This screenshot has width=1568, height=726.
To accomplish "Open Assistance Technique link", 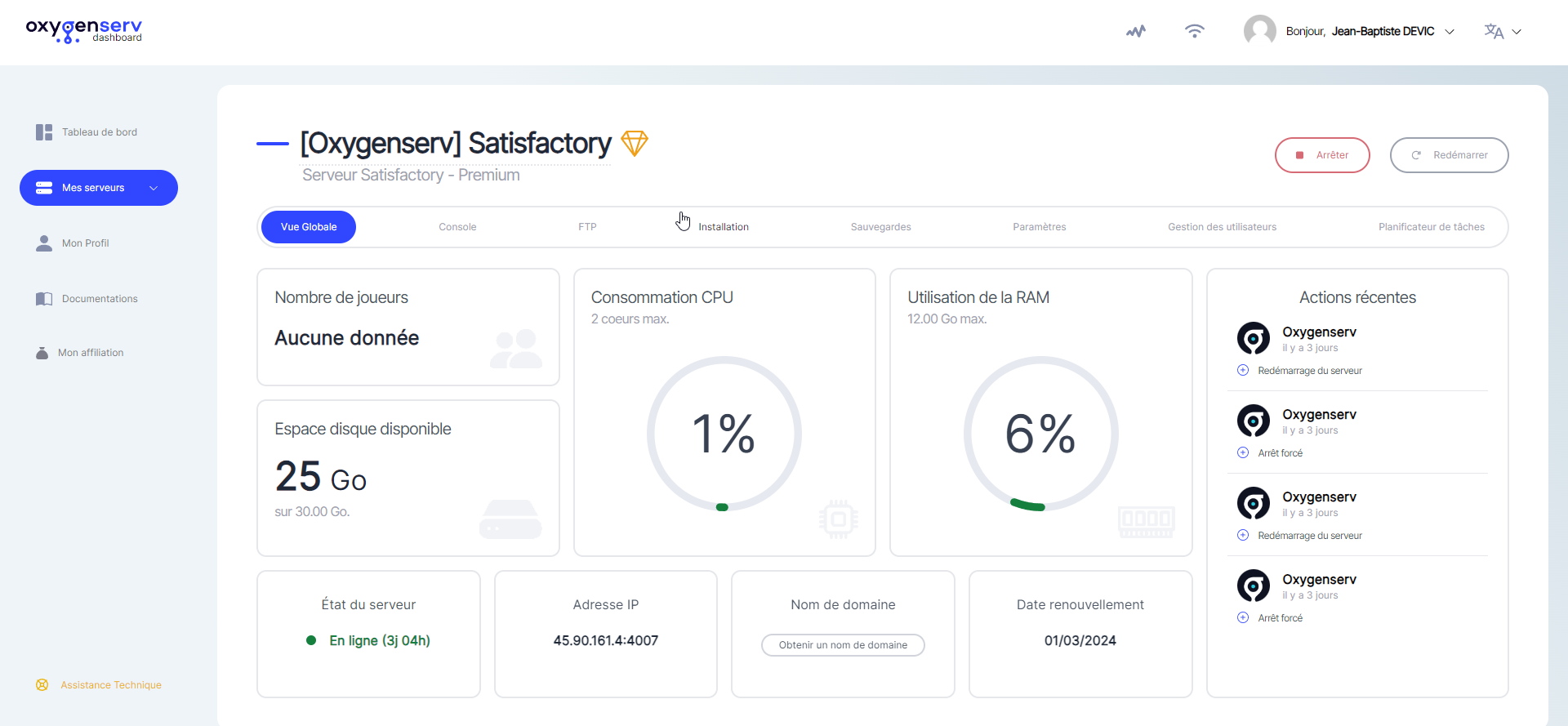I will (x=111, y=685).
